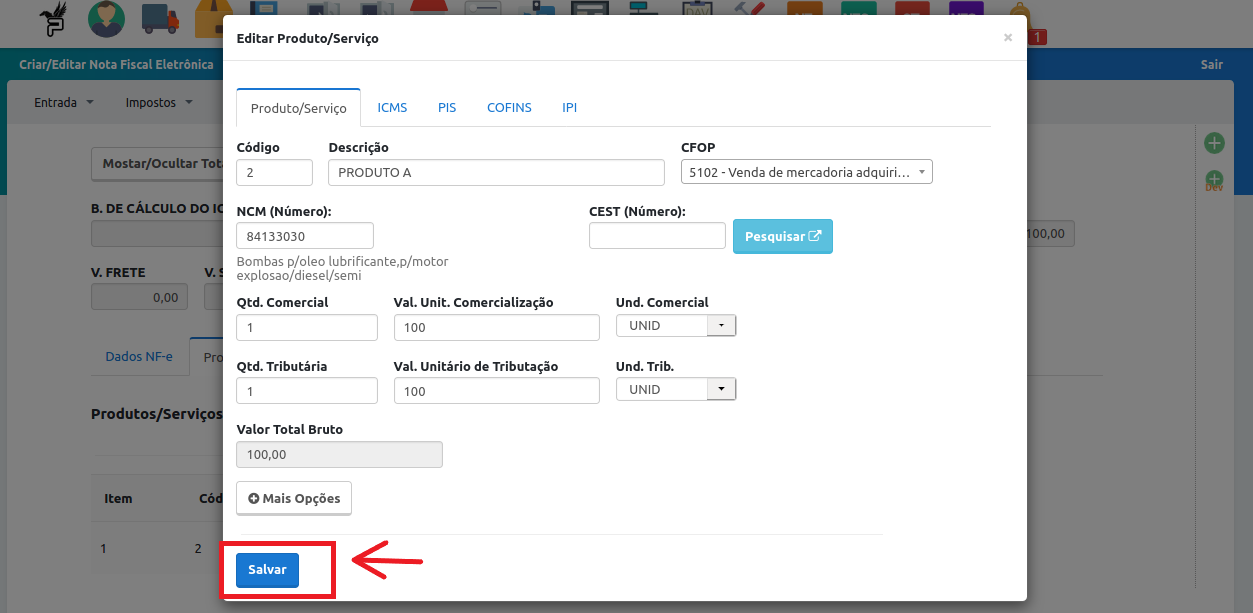Image resolution: width=1253 pixels, height=613 pixels.
Task: Focus the NCM (Número) input field
Action: coord(305,236)
